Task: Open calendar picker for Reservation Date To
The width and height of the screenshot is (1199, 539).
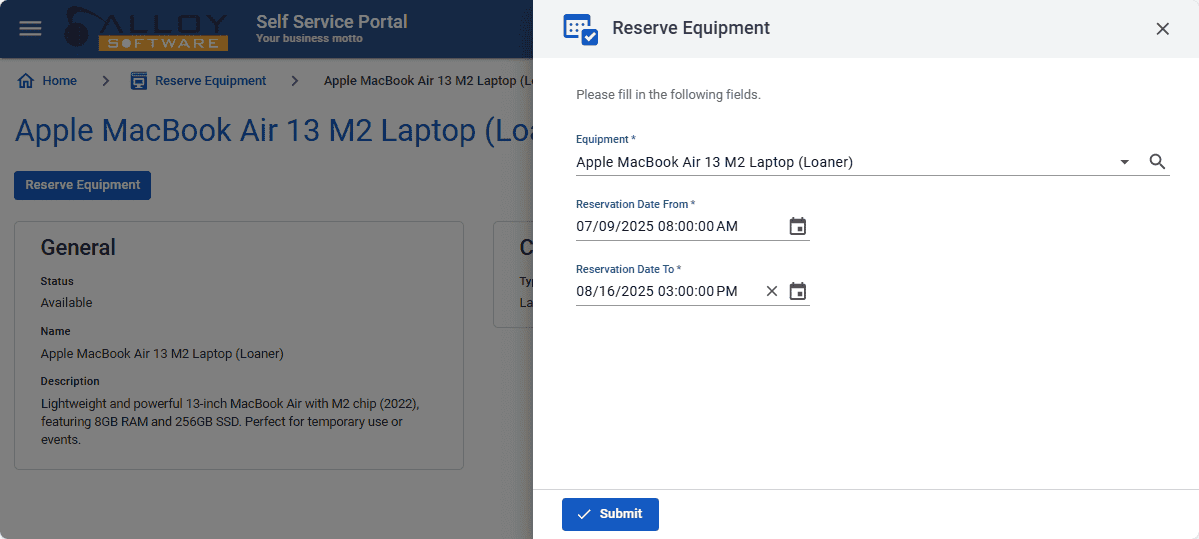Action: (x=797, y=292)
